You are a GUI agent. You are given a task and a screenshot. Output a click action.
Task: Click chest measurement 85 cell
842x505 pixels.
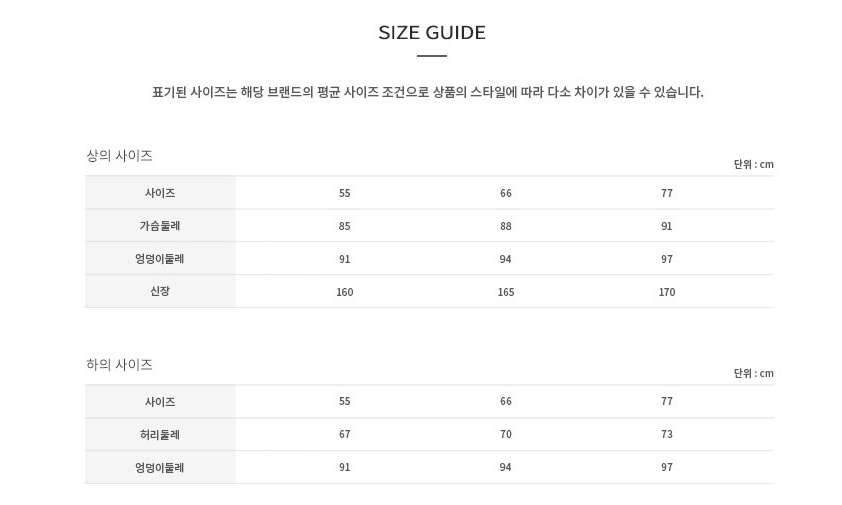(x=345, y=226)
